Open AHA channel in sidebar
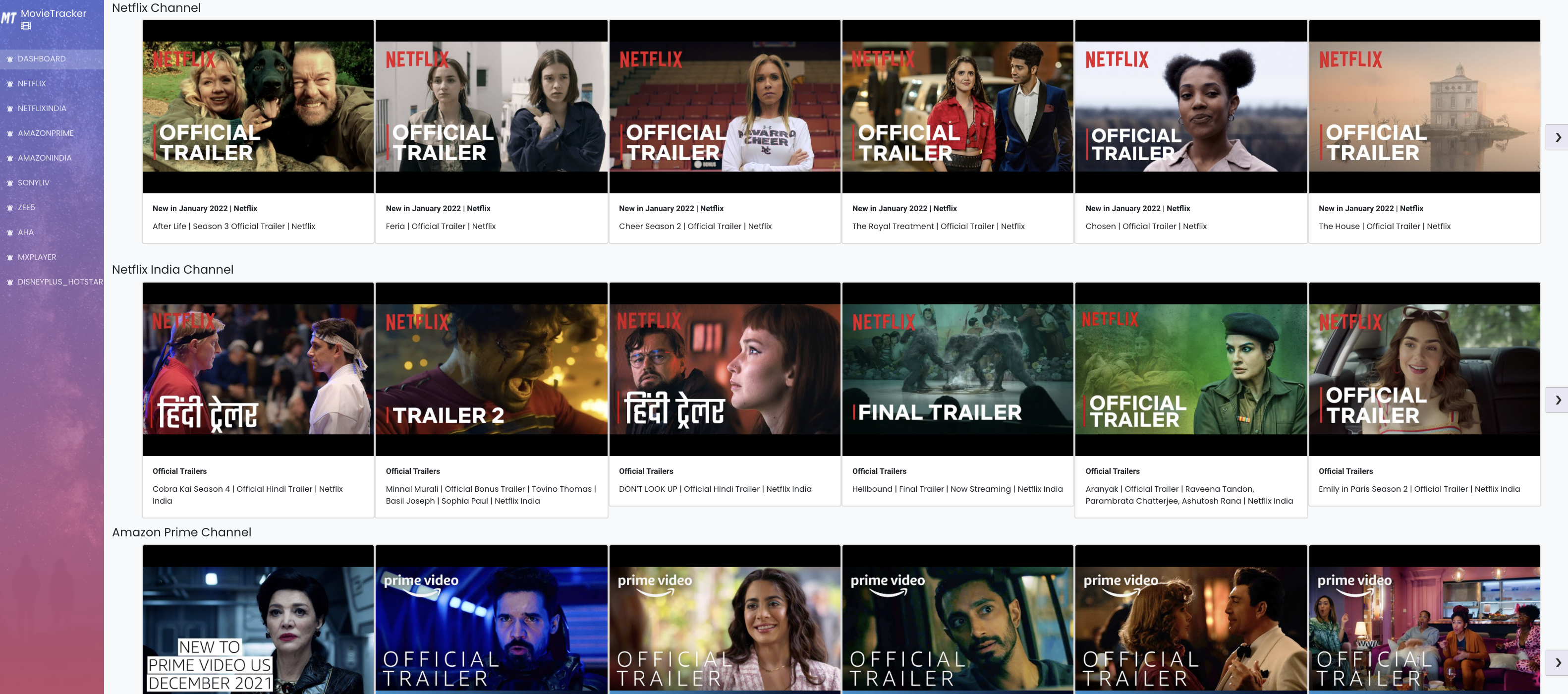The width and height of the screenshot is (1568, 694). (52, 232)
